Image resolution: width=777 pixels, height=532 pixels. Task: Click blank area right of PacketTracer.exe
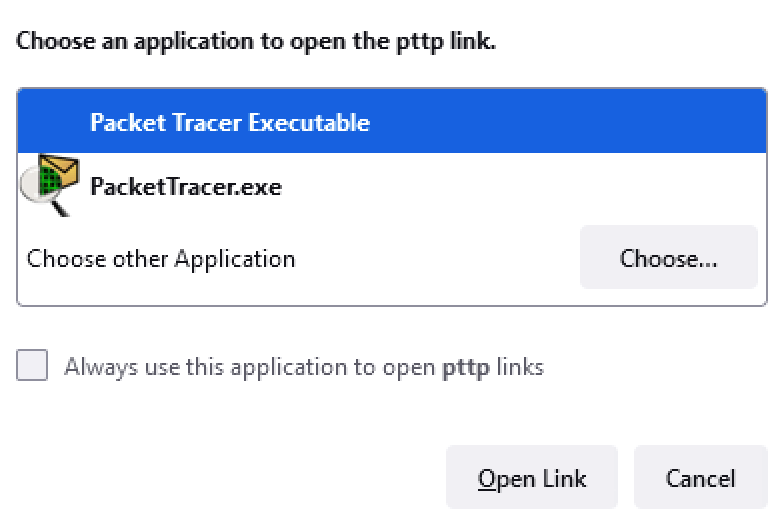(x=520, y=187)
